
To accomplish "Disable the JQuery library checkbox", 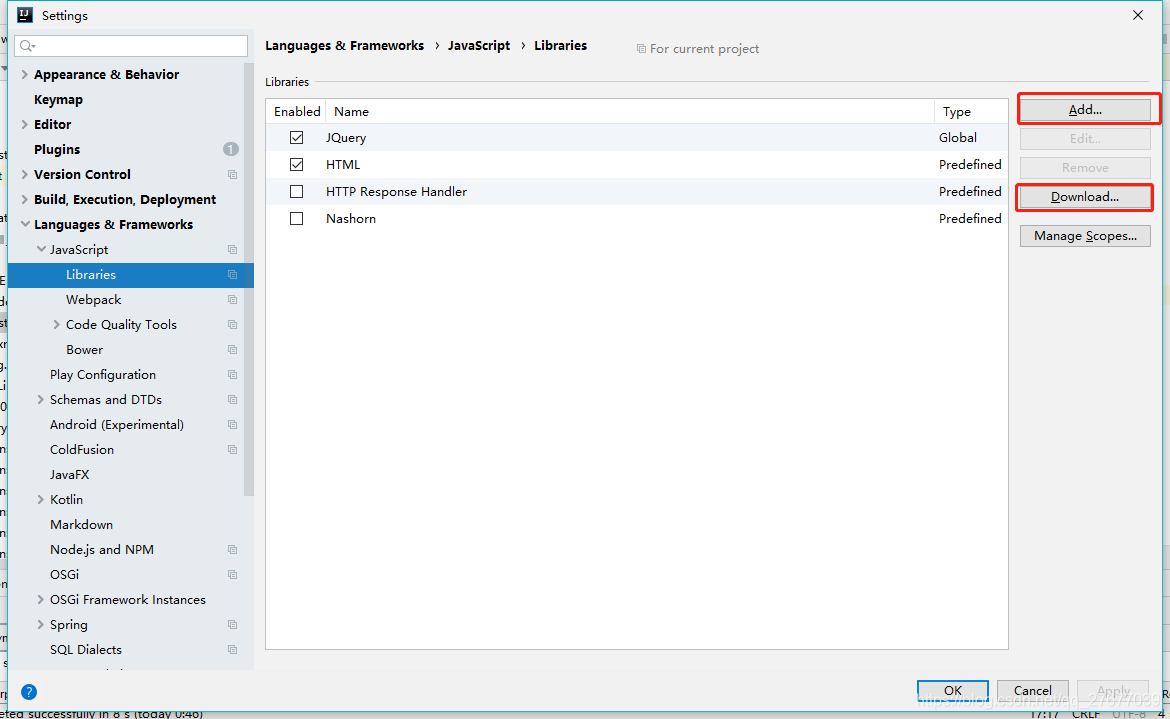I will click(296, 138).
